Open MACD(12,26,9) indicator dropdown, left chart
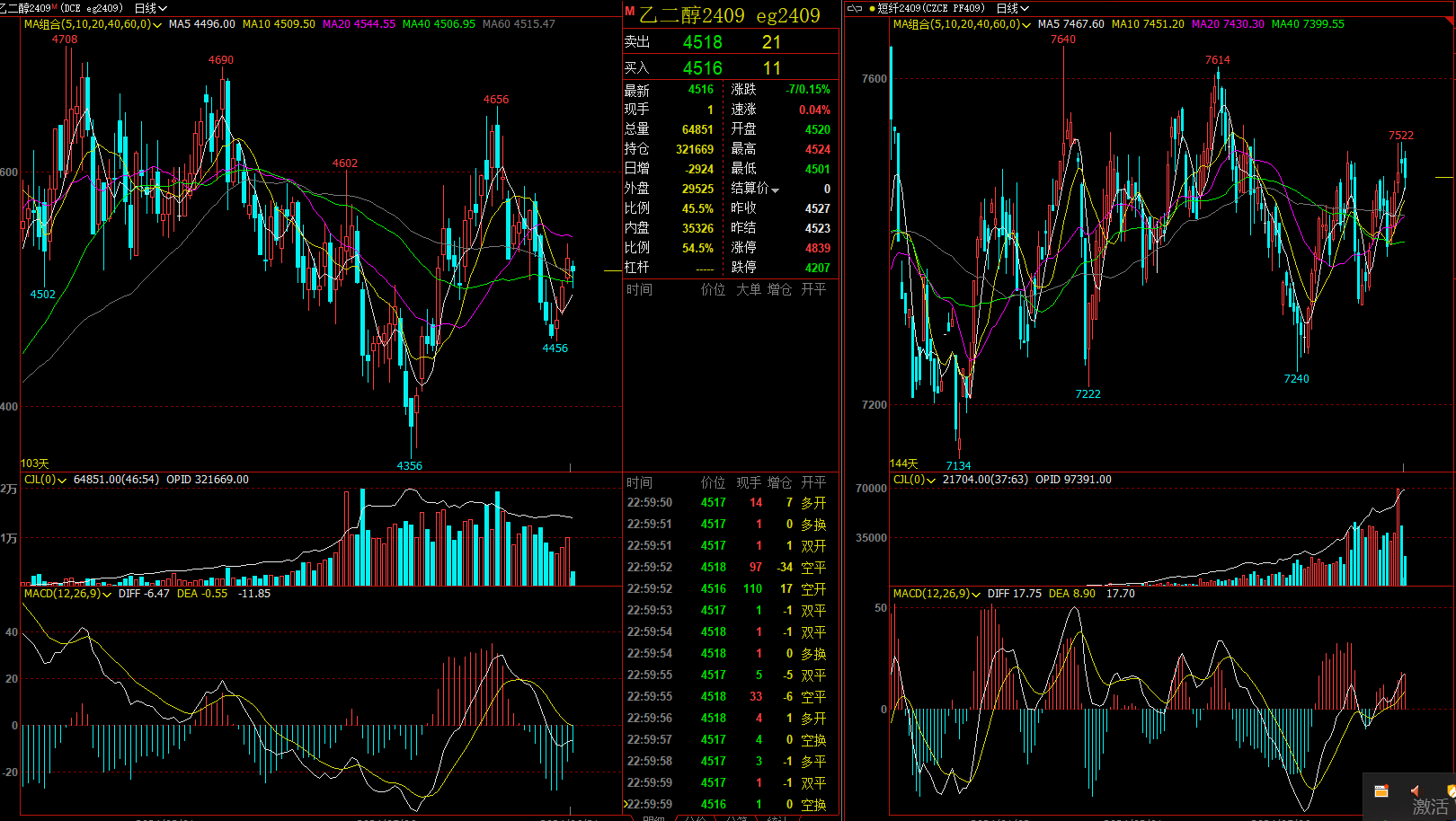 click(x=107, y=595)
